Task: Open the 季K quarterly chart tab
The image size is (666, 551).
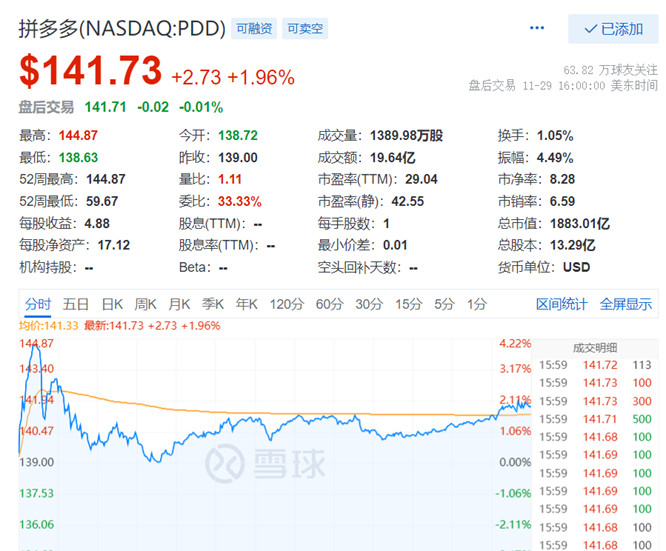Action: [213, 304]
